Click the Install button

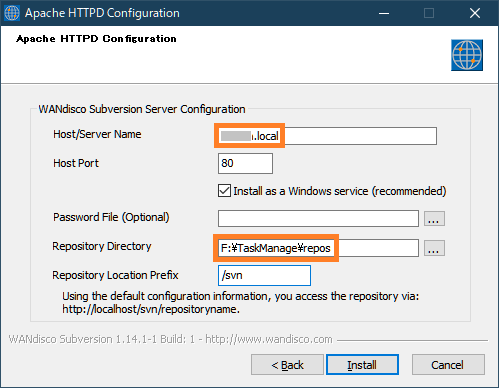click(362, 365)
